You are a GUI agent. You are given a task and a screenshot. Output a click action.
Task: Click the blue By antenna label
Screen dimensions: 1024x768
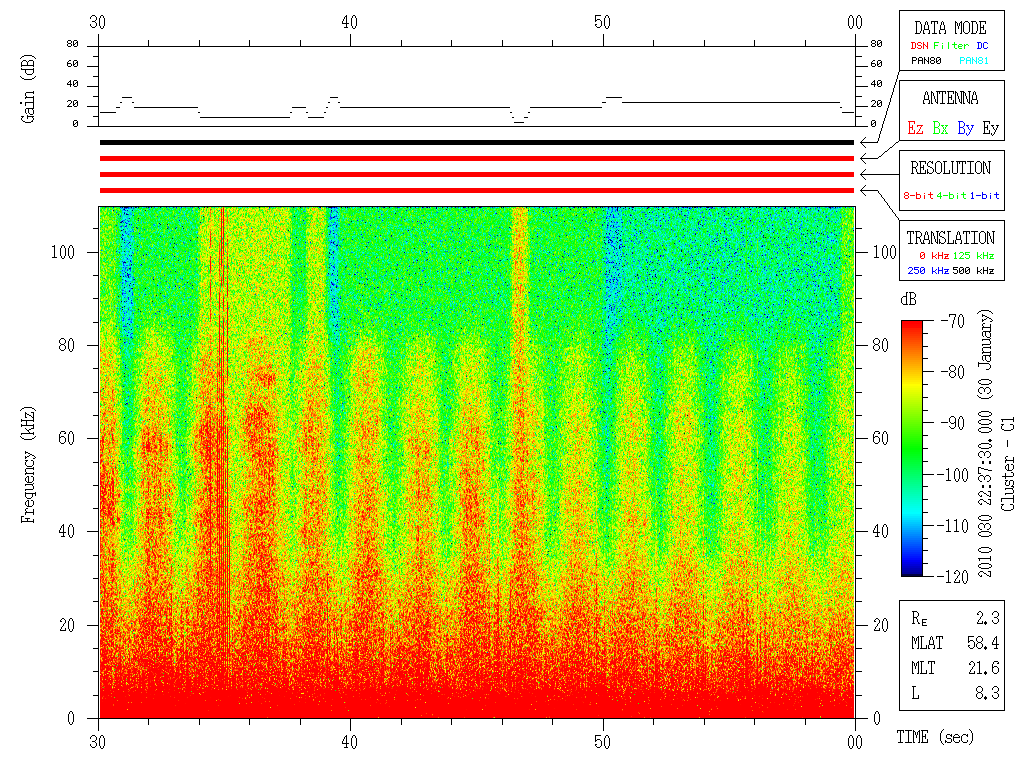click(966, 128)
